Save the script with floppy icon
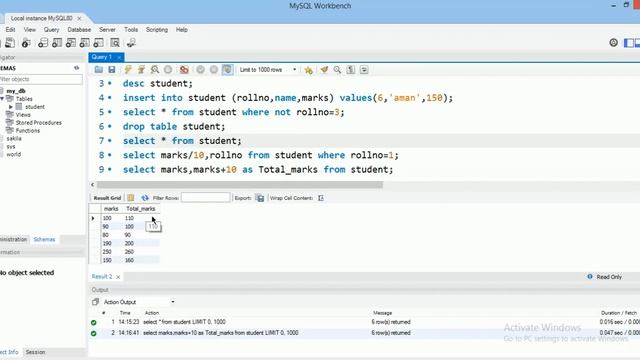 click(111, 70)
